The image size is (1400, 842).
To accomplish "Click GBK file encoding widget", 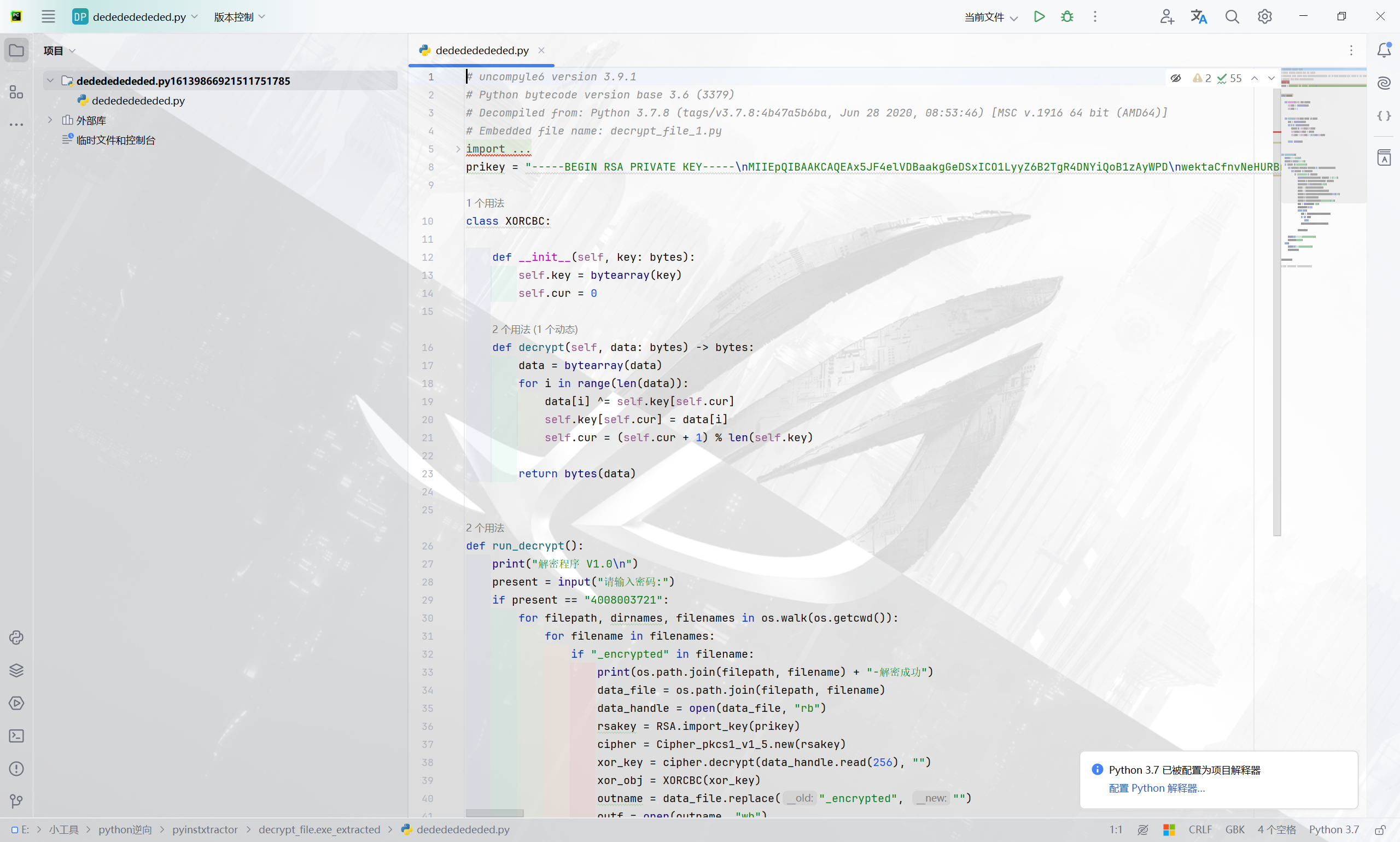I will click(1235, 829).
